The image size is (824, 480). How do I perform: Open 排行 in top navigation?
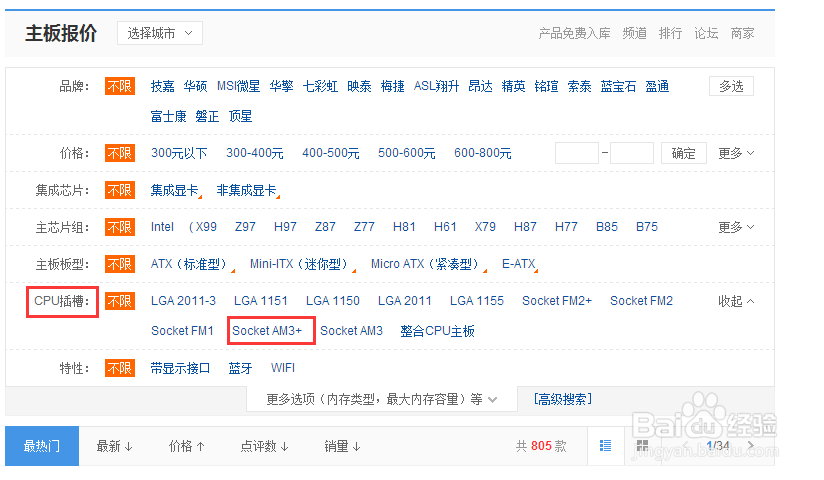[x=670, y=33]
